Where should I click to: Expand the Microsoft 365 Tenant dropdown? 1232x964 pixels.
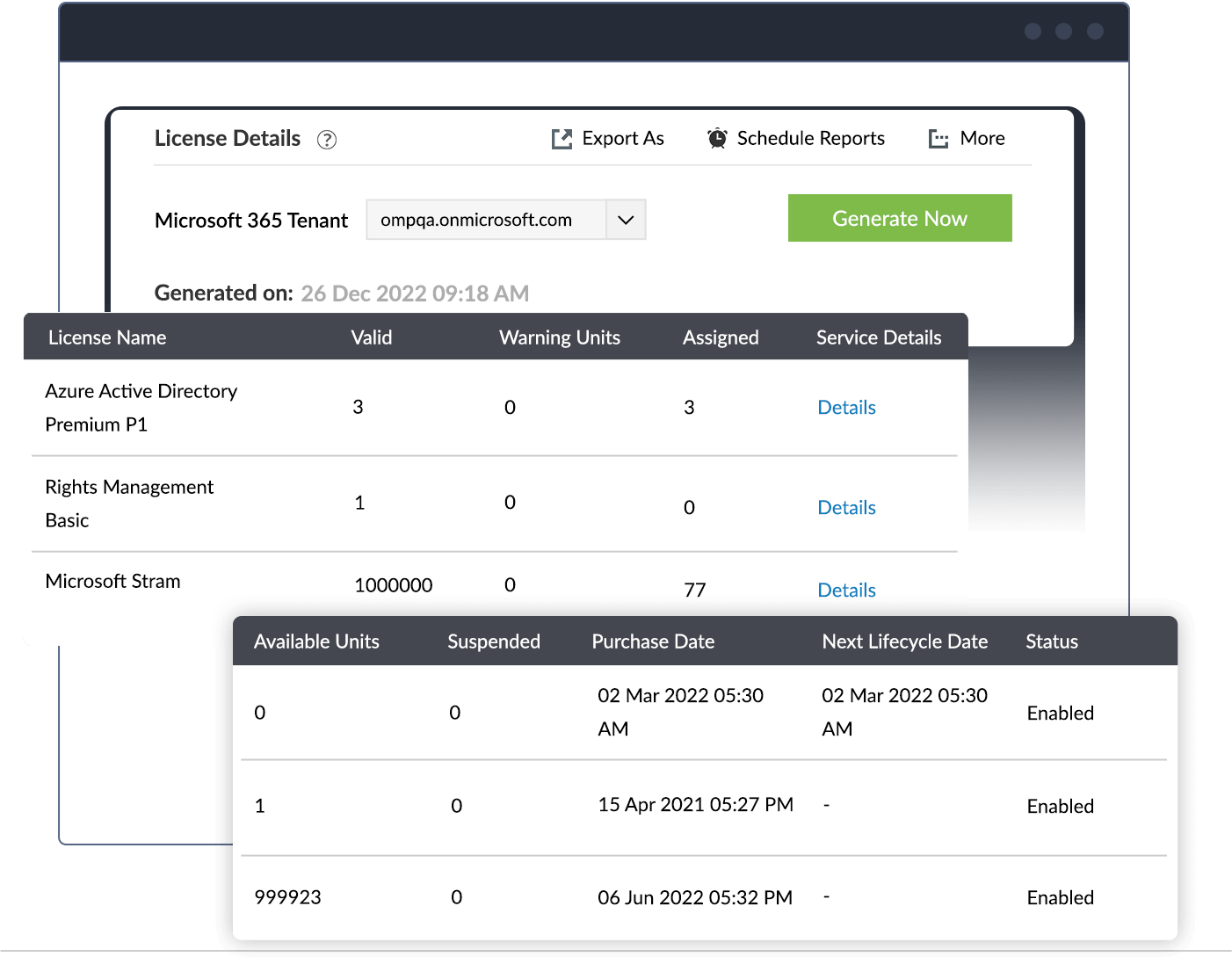point(626,220)
